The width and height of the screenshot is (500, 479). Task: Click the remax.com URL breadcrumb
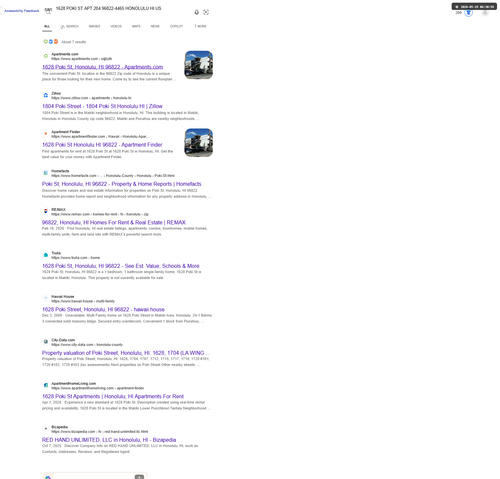coord(100,214)
